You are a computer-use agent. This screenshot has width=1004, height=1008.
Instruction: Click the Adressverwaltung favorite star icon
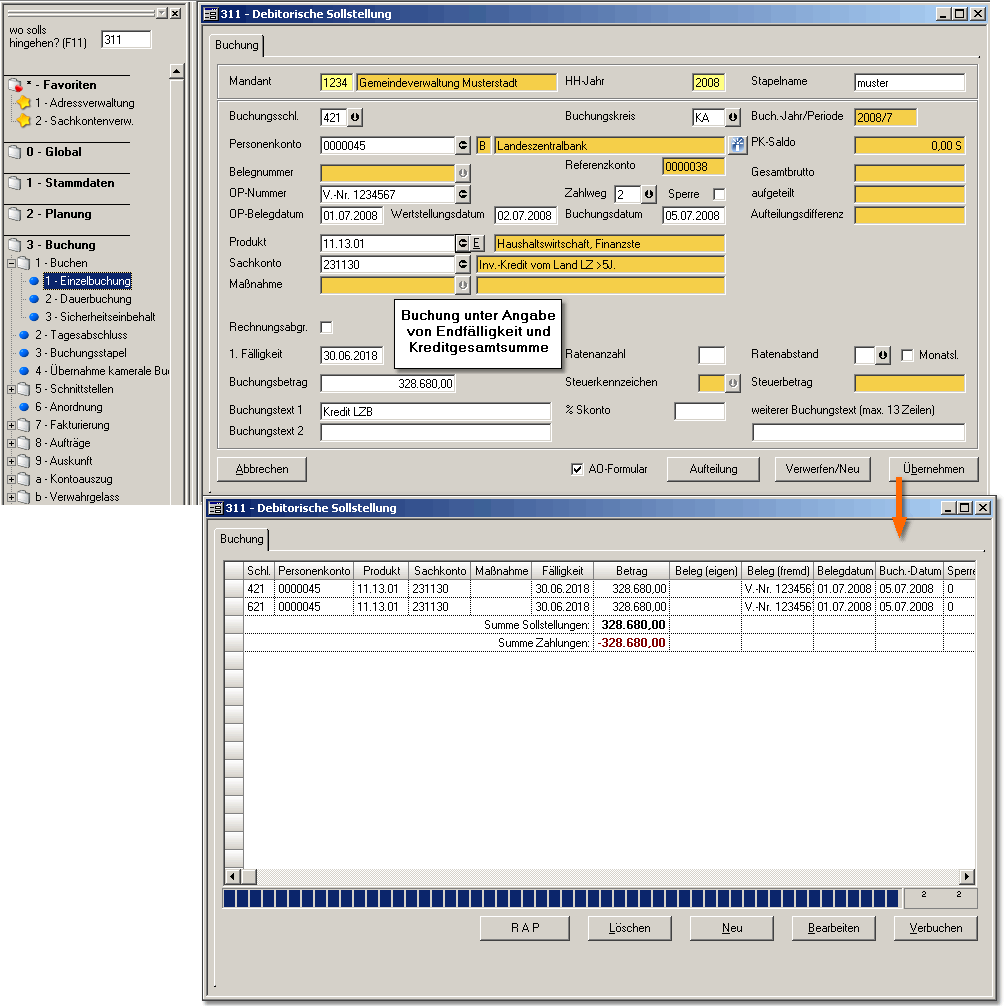tap(24, 103)
